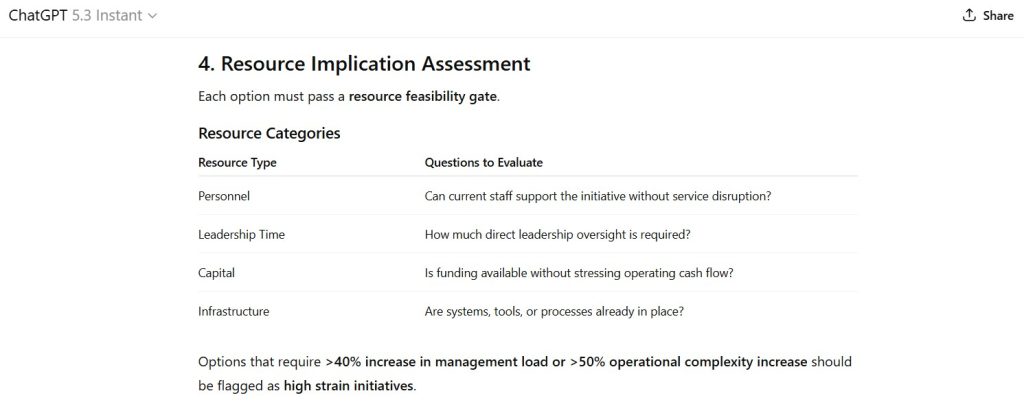Click the "Questions to Evaluate" column header

[483, 162]
